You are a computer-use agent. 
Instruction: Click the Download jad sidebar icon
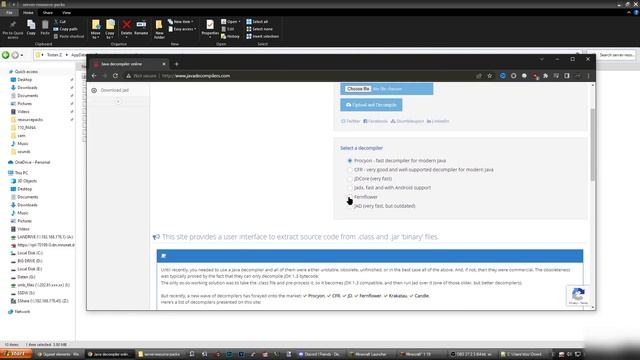coord(94,90)
